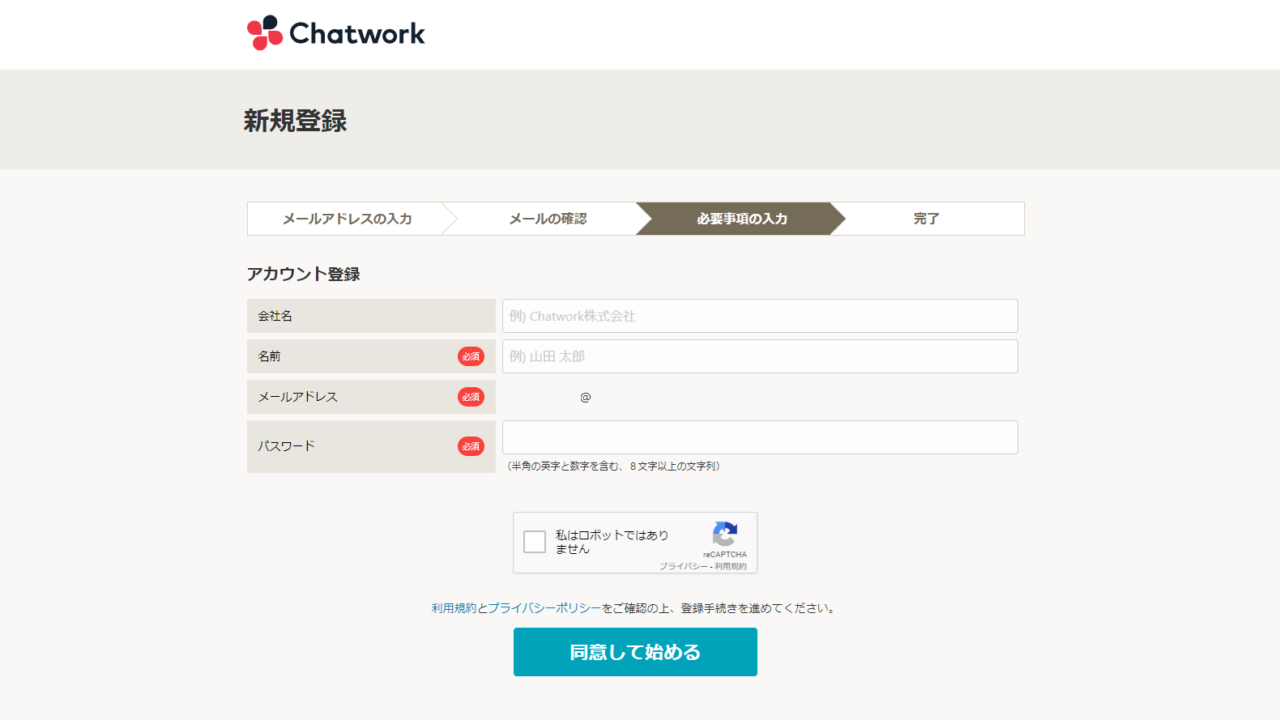
Task: Click the reCAPTCHA logo icon
Action: tap(725, 534)
